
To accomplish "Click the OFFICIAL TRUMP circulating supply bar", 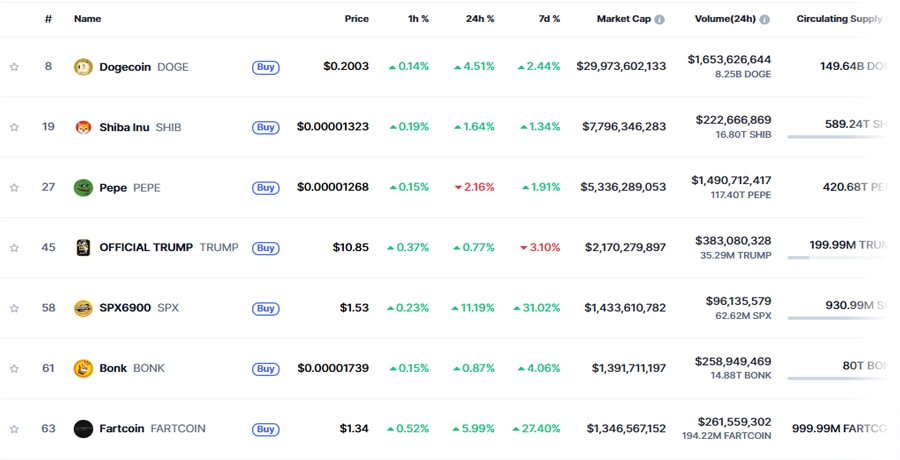I will (836, 257).
